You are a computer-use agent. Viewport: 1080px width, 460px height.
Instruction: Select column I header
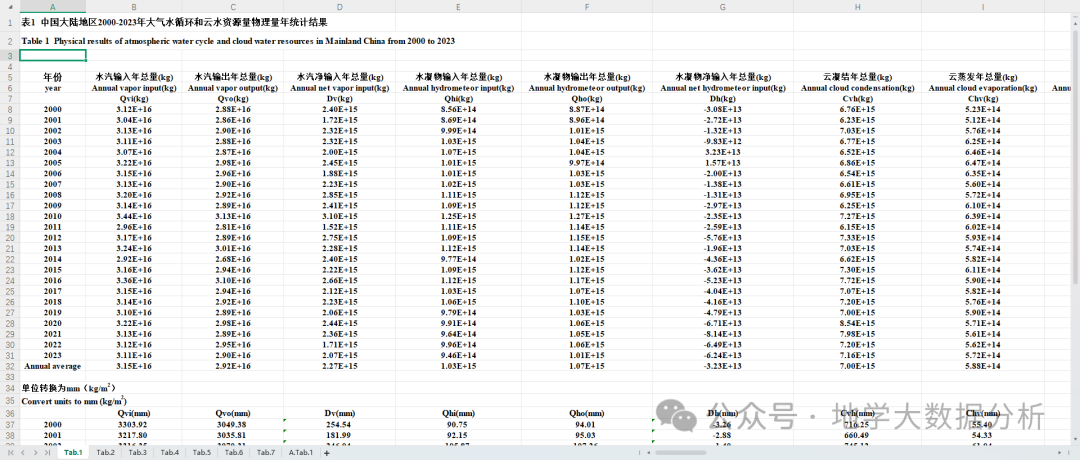click(983, 6)
